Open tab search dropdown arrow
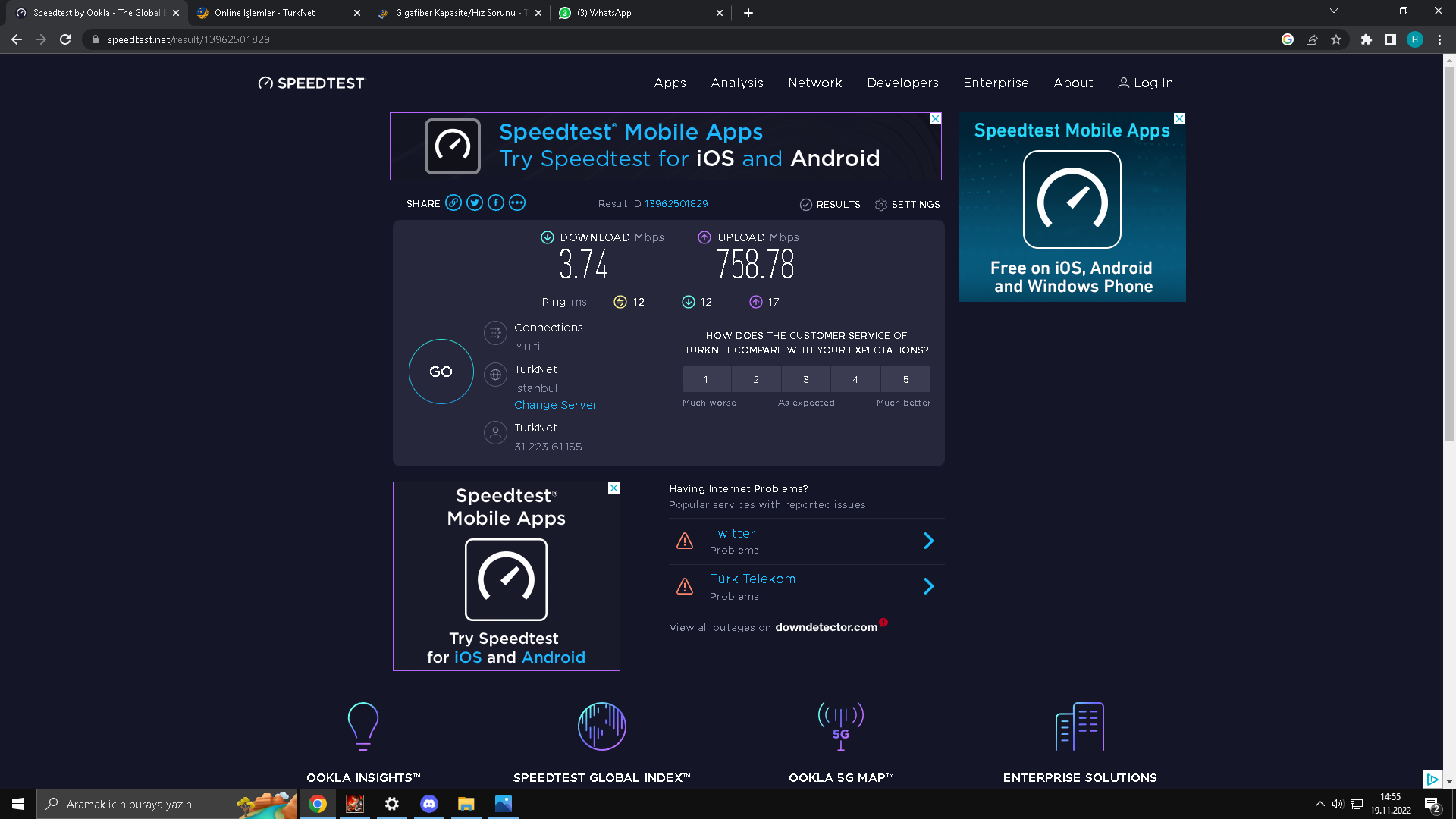 point(1334,11)
